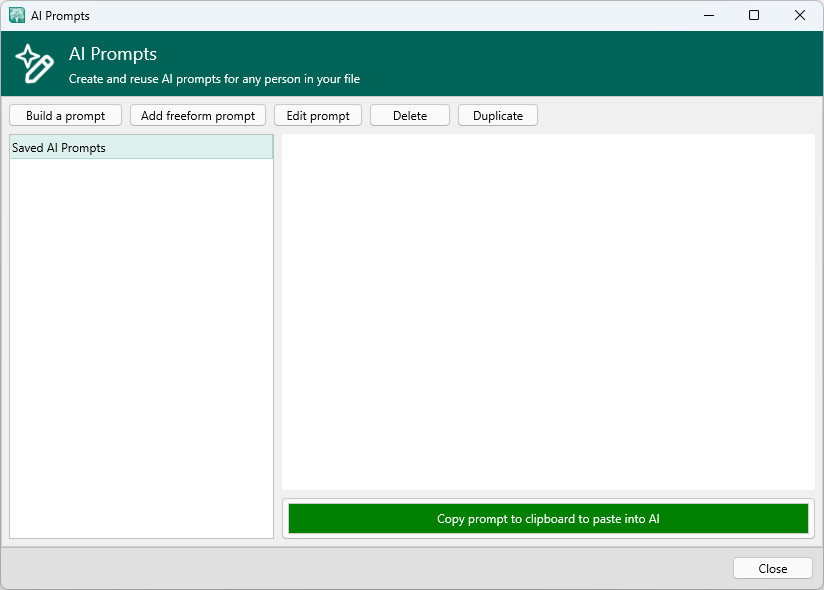824x590 pixels.
Task: Add a freeform prompt
Action: pos(198,116)
